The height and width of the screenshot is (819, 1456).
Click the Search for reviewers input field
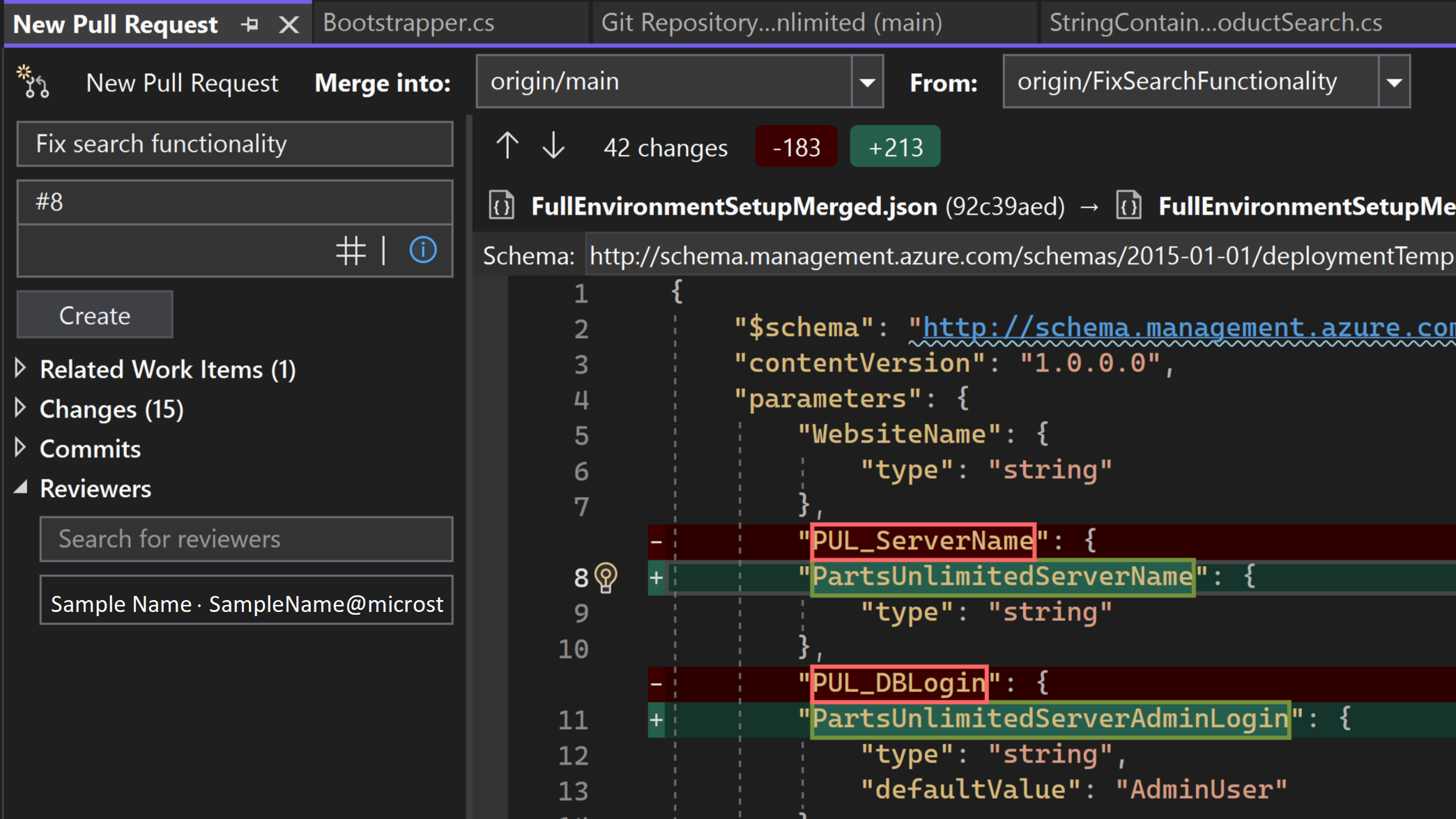246,538
